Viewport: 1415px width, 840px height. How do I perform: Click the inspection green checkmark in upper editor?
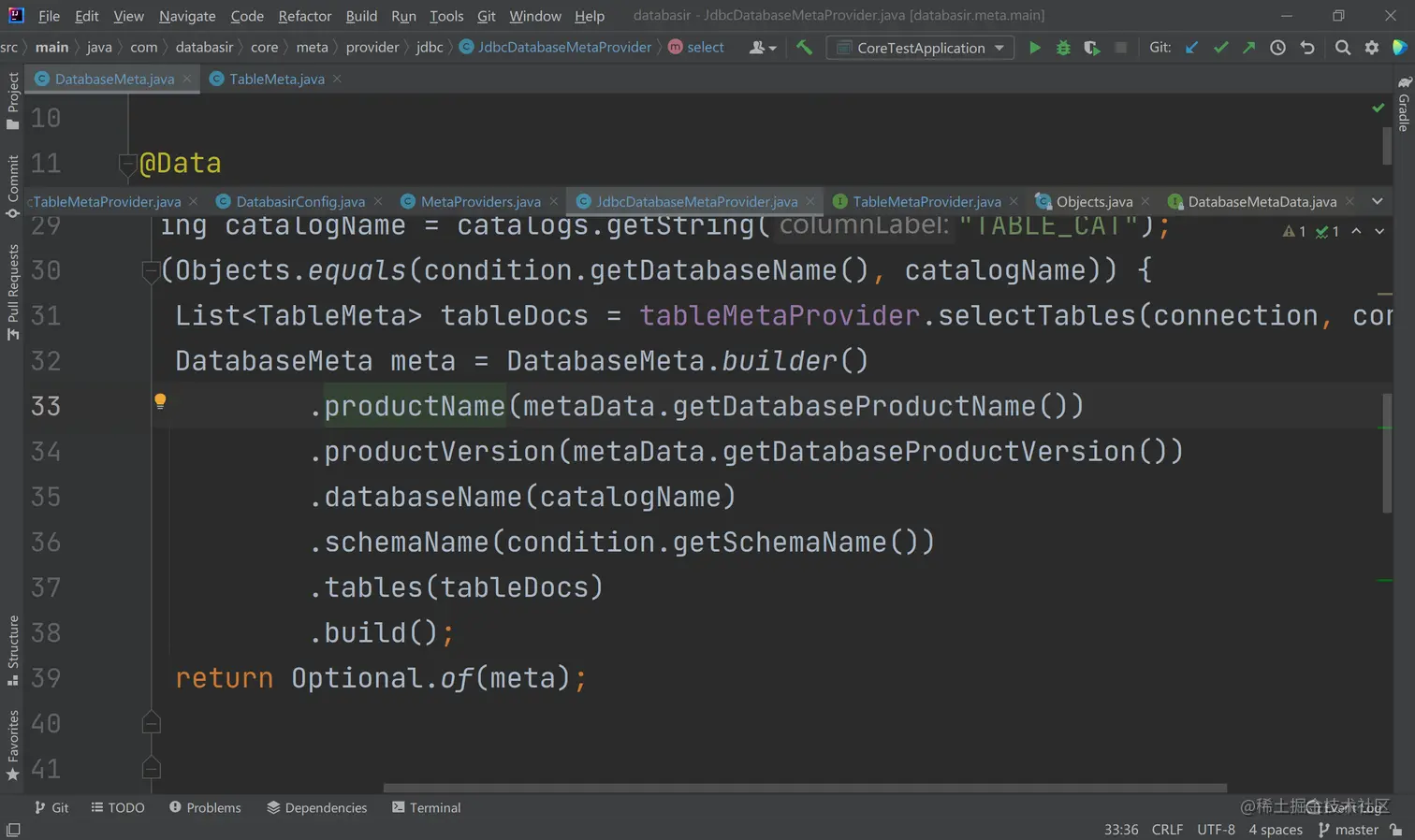pos(1378,109)
